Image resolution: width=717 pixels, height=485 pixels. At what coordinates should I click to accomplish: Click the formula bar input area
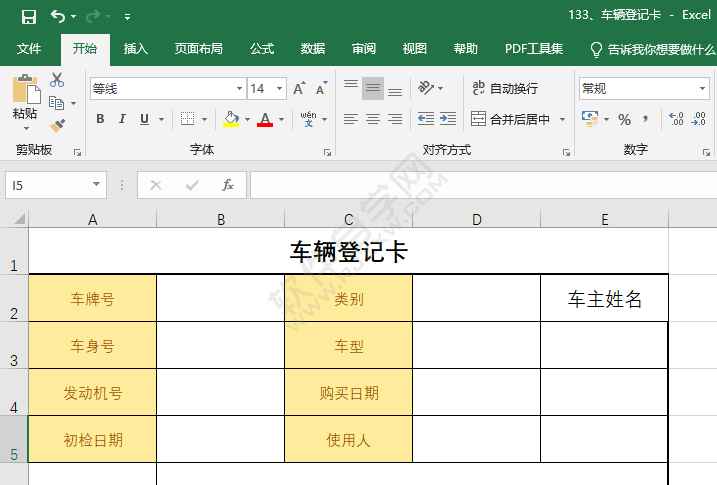pos(484,185)
